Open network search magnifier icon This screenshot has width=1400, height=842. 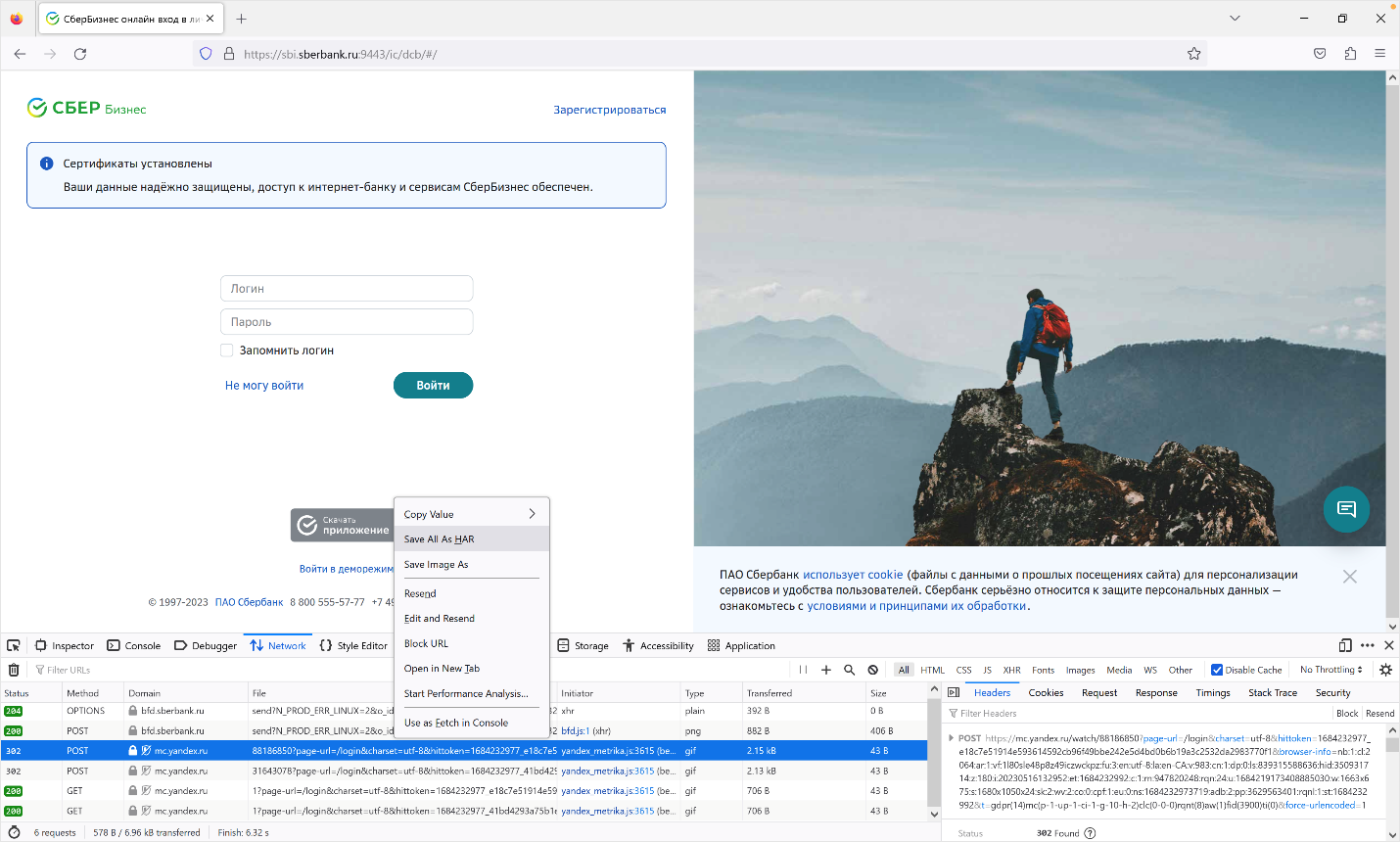coord(850,670)
